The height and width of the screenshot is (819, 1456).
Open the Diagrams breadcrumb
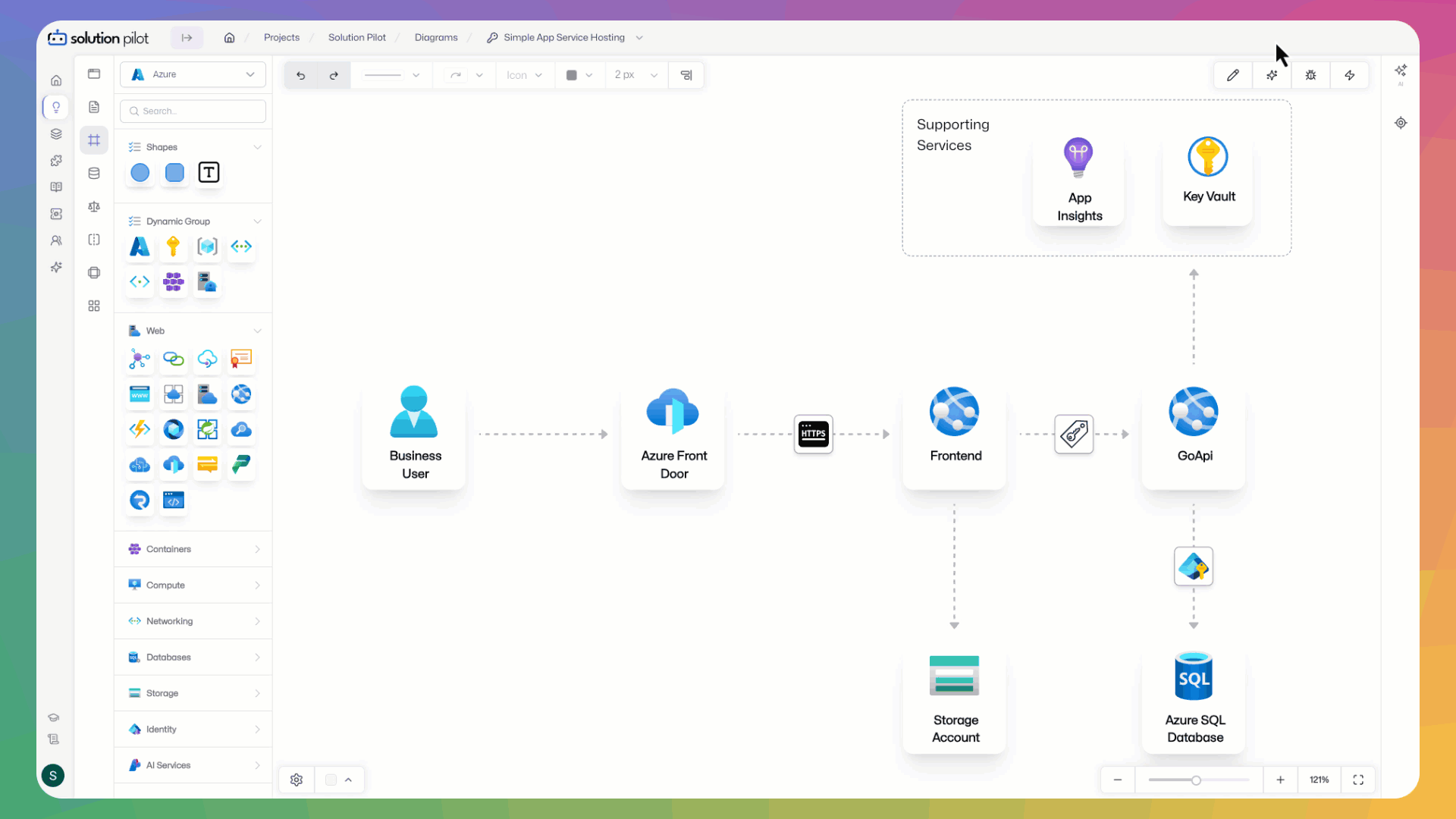click(436, 37)
